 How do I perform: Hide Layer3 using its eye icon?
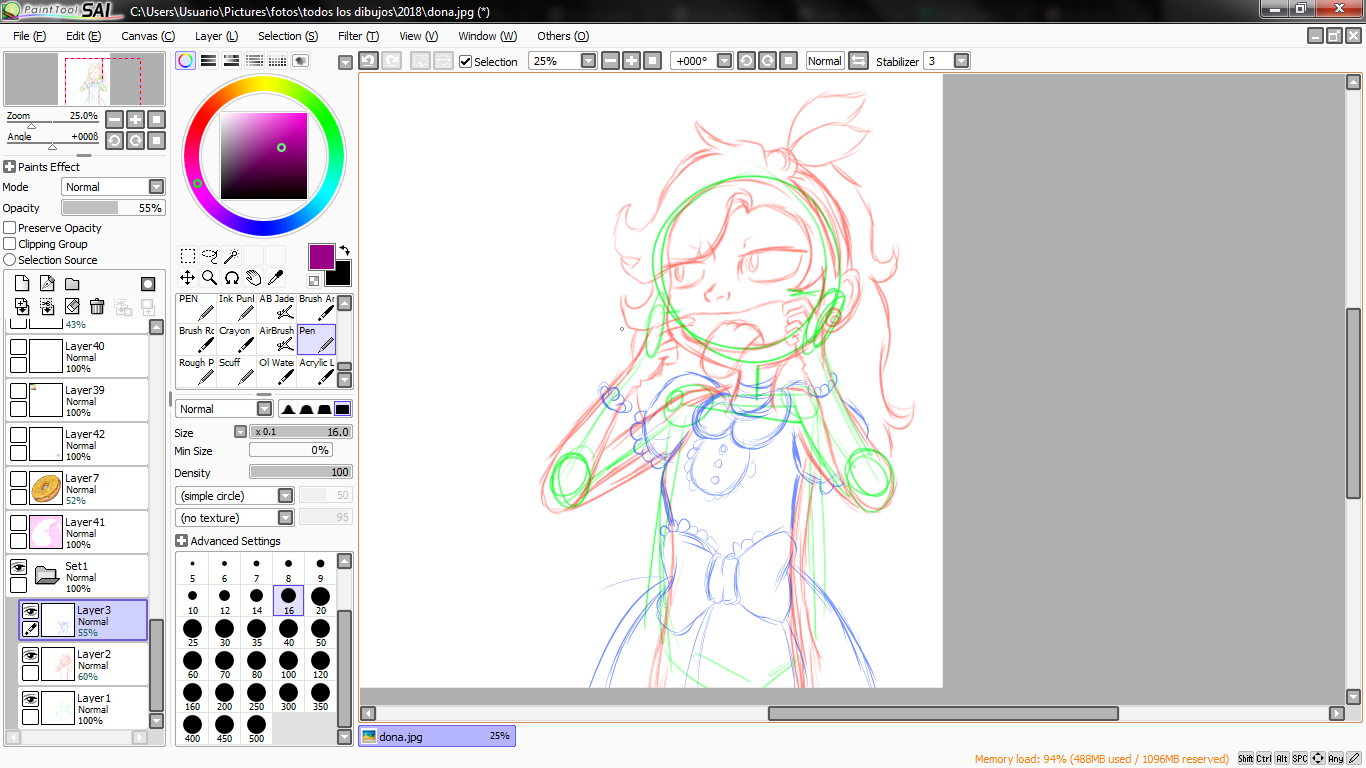[x=31, y=611]
